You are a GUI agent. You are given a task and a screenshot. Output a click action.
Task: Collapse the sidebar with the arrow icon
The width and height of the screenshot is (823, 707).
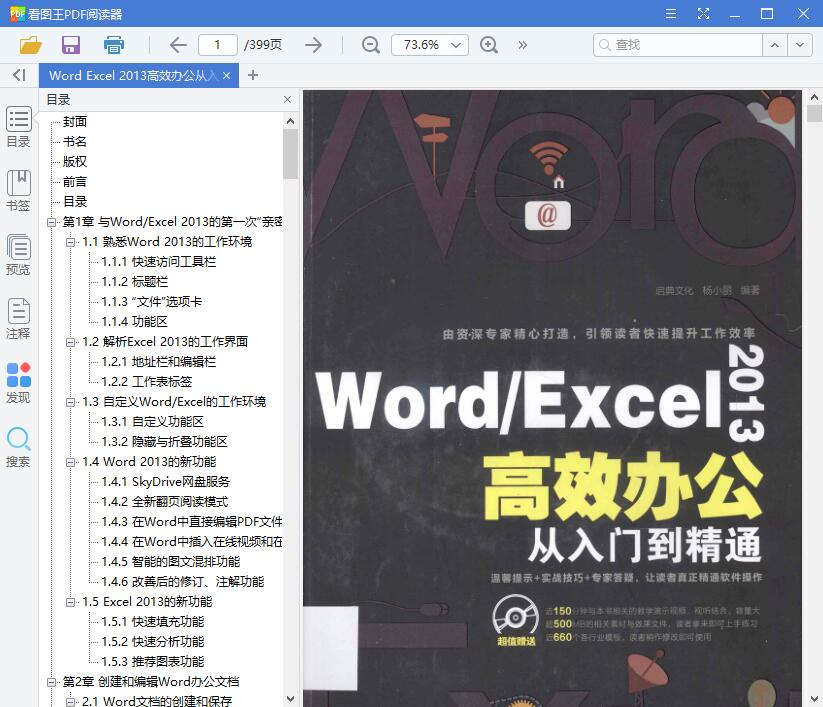19,75
